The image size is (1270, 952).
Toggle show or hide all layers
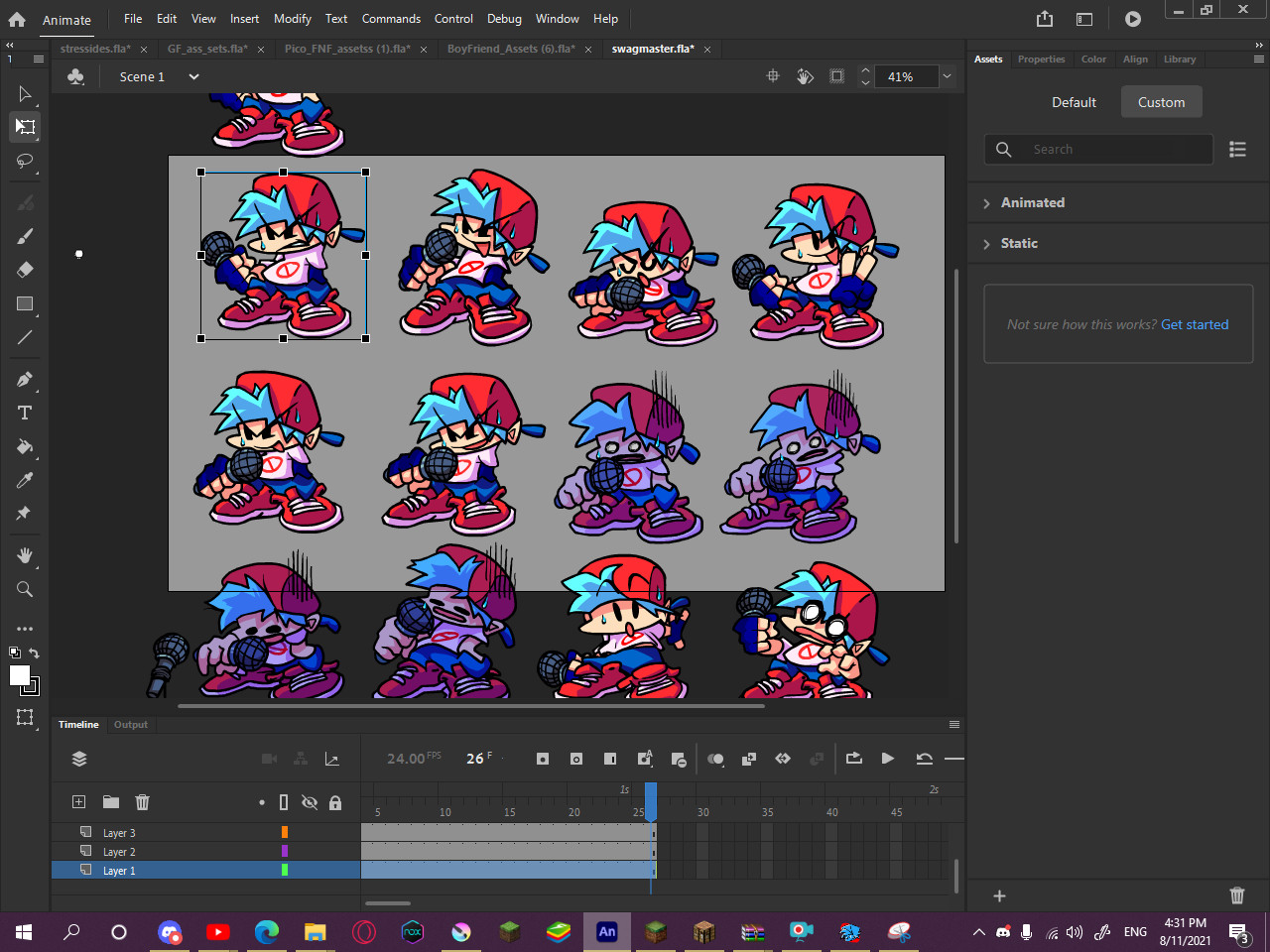310,802
